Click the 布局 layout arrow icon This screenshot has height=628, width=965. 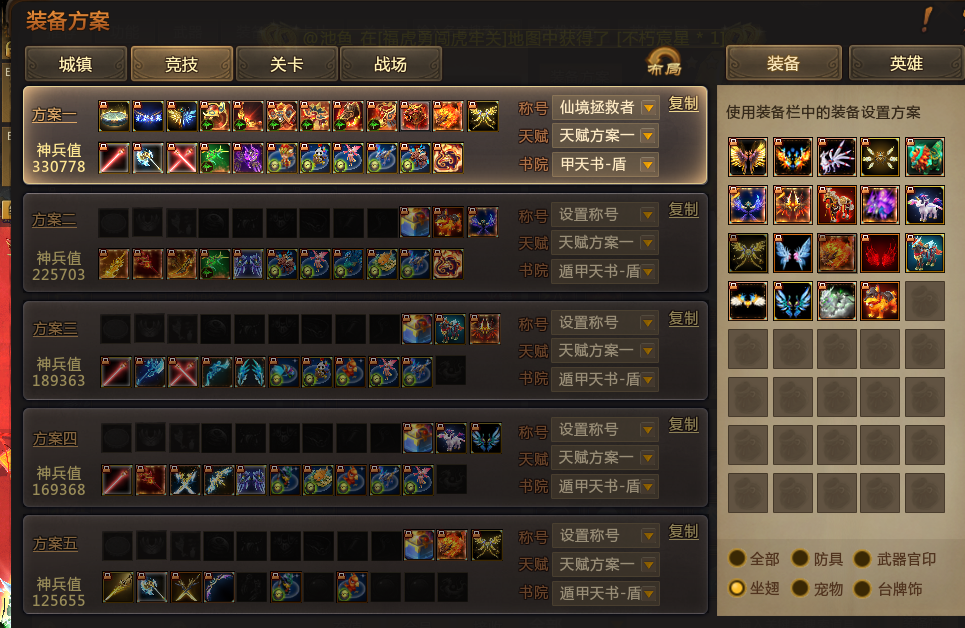665,62
